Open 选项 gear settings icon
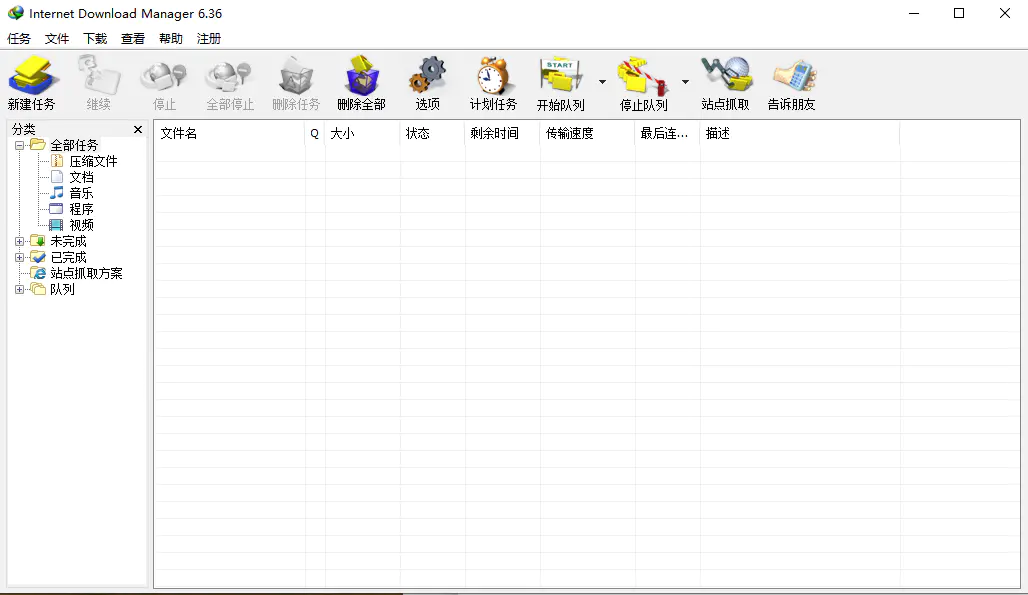Viewport: 1028px width, 595px height. coord(427,75)
